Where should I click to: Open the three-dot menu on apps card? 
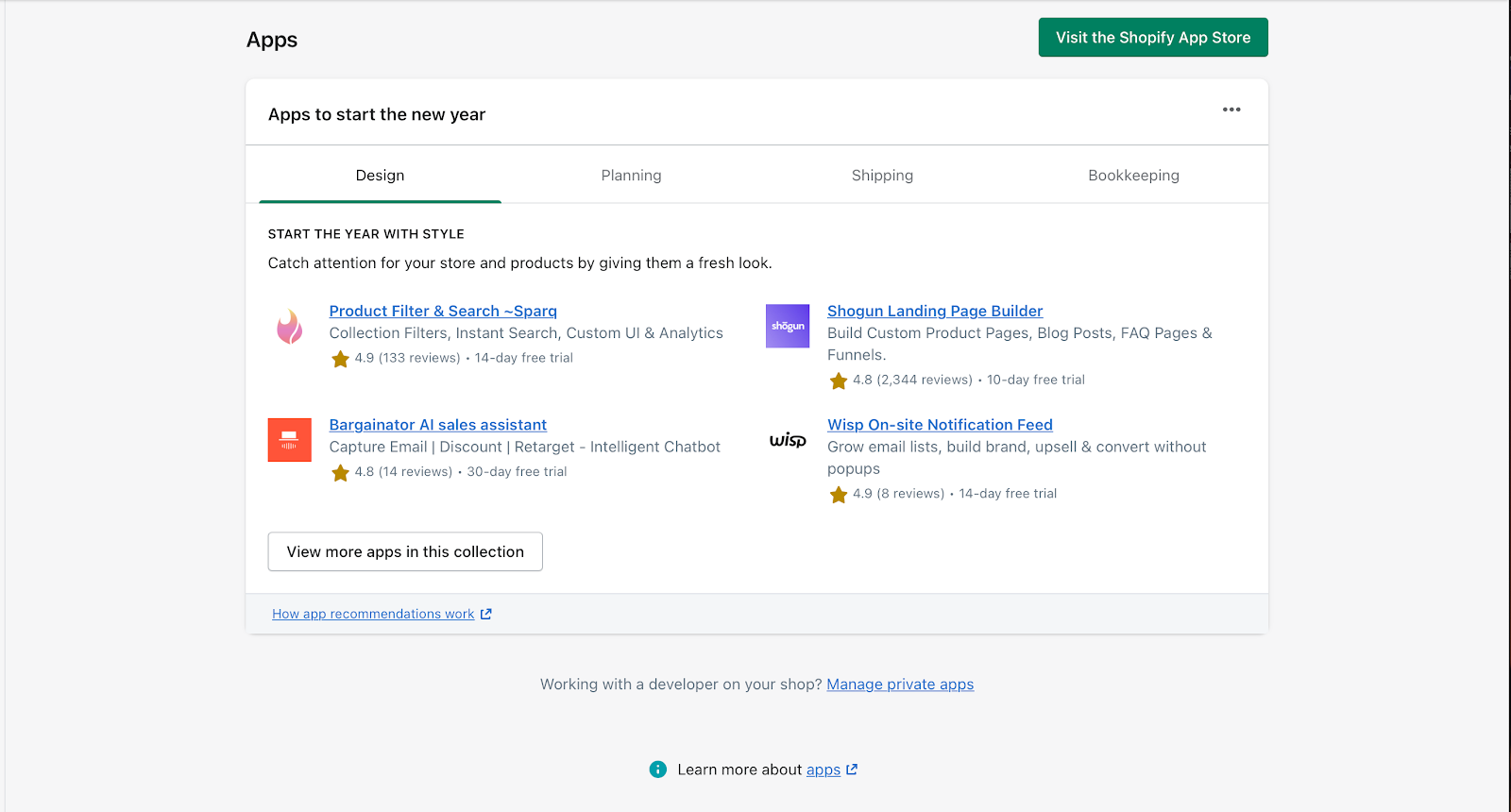point(1231,110)
